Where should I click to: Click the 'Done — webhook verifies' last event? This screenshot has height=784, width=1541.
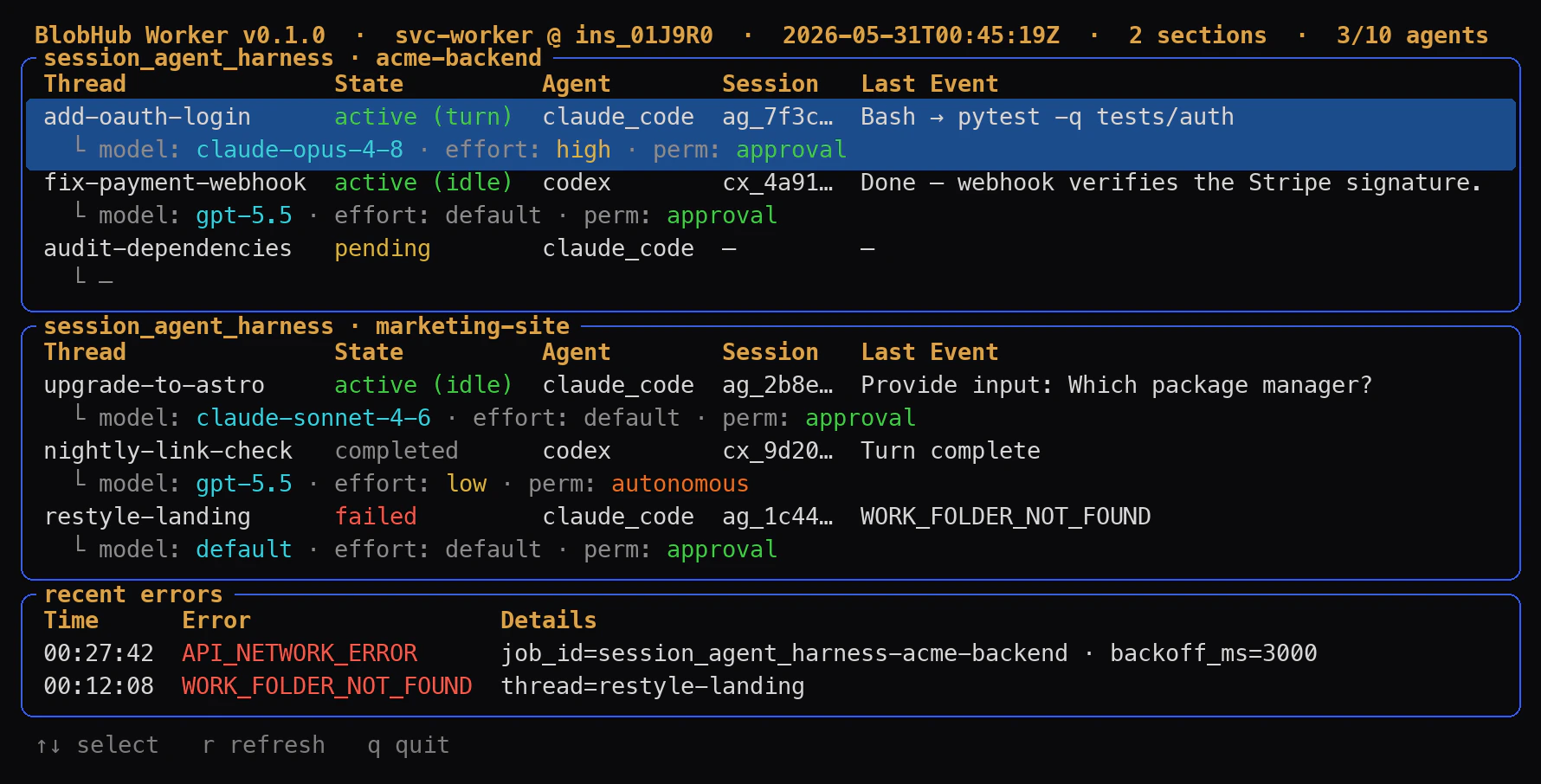click(x=1171, y=183)
